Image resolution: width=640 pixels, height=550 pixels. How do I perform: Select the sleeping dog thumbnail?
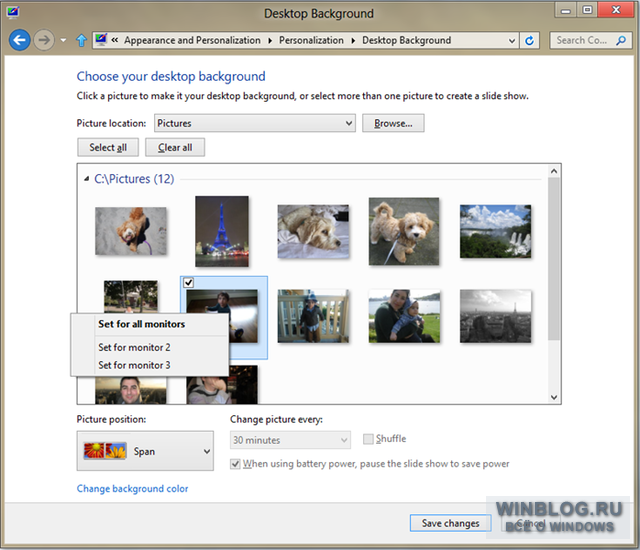click(x=313, y=231)
